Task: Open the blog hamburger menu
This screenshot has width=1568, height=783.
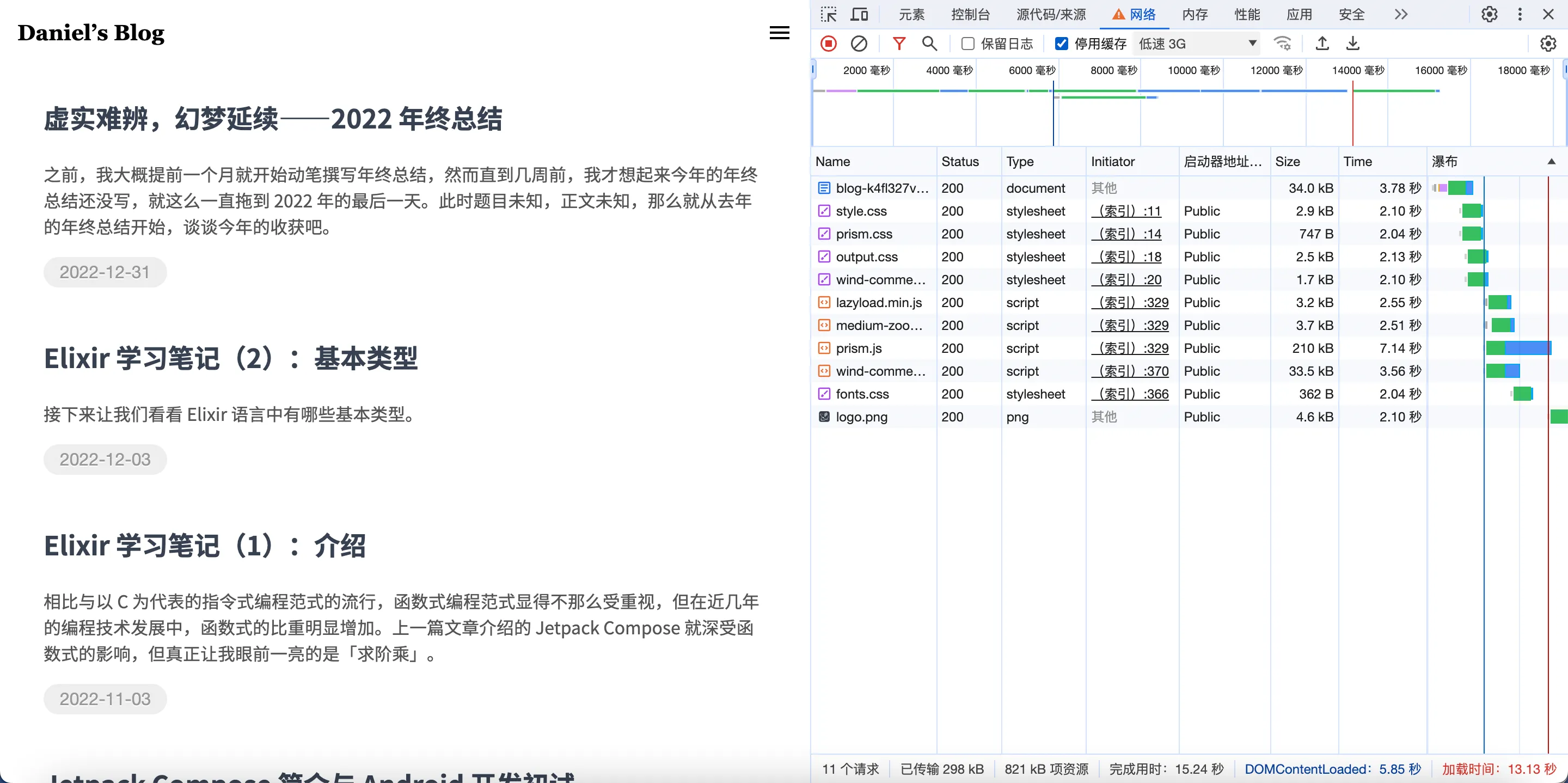Action: pos(779,33)
